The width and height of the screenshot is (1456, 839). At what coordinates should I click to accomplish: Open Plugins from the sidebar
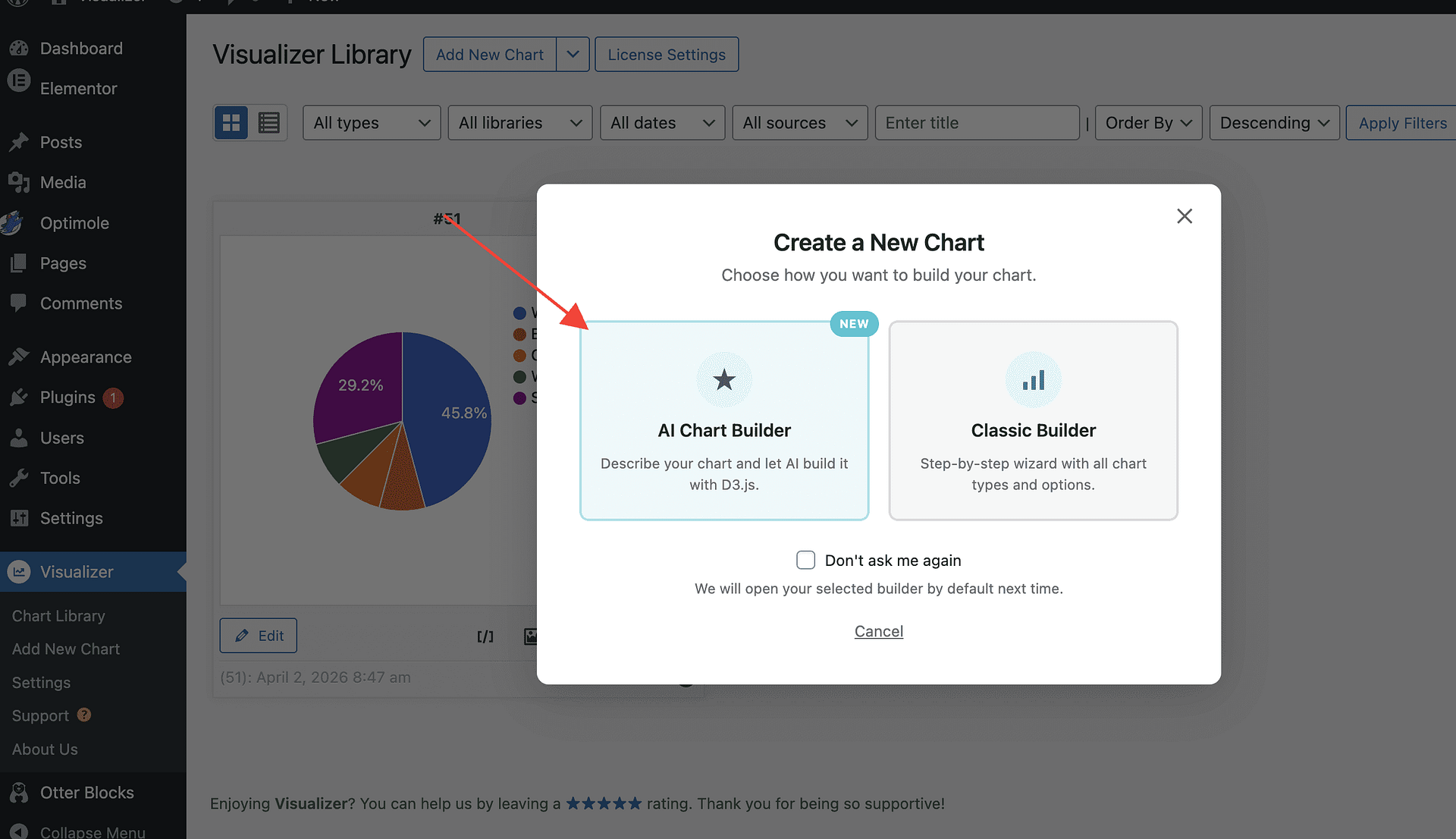tap(67, 398)
